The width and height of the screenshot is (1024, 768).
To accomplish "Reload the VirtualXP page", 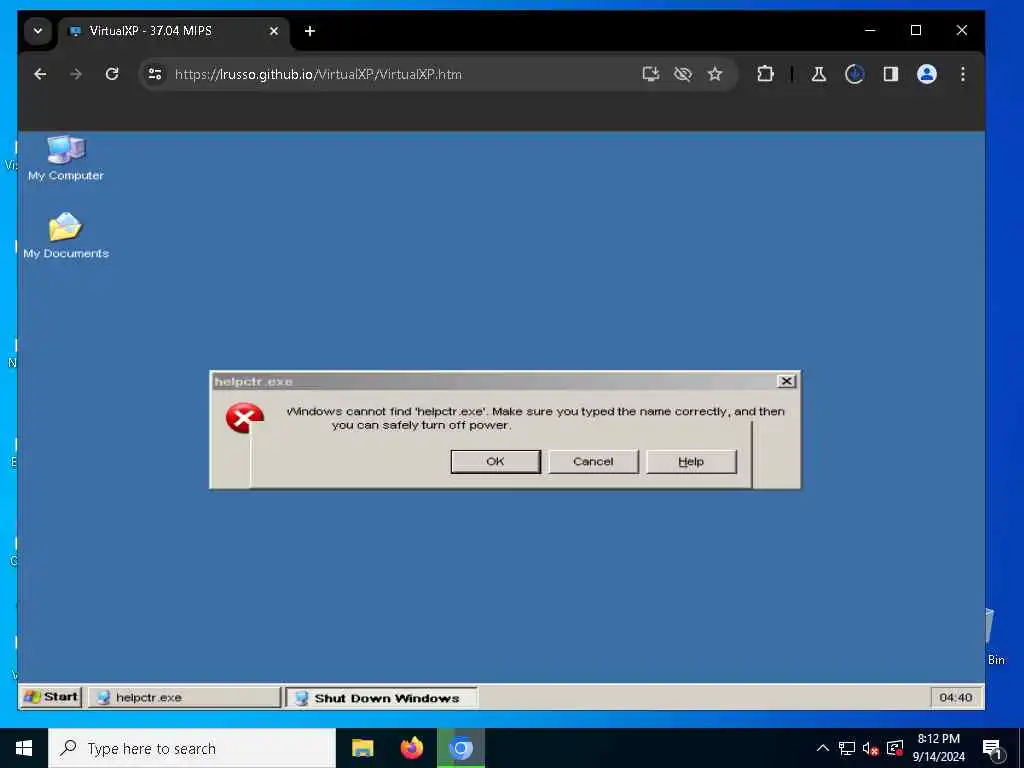I will tap(112, 74).
